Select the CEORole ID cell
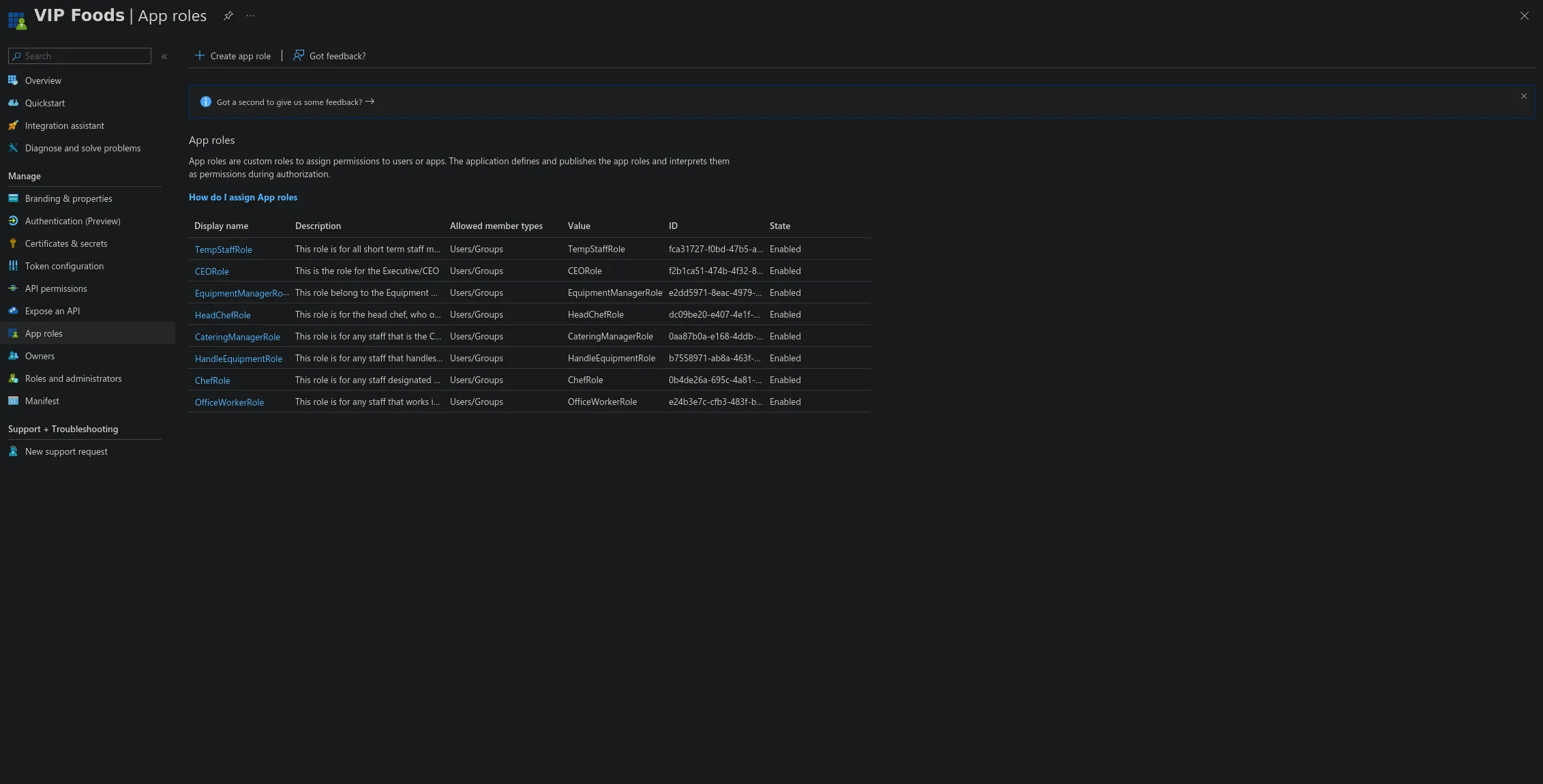 tap(716, 271)
